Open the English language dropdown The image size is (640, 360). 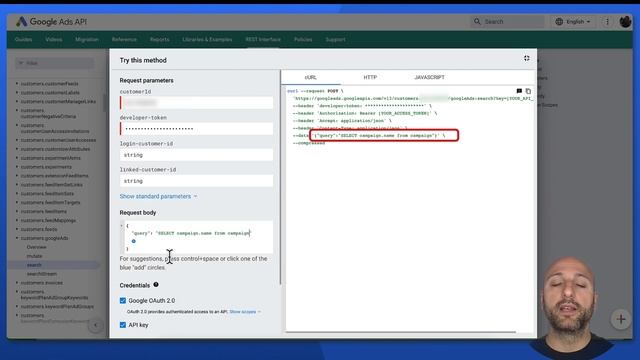pyautogui.click(x=573, y=22)
